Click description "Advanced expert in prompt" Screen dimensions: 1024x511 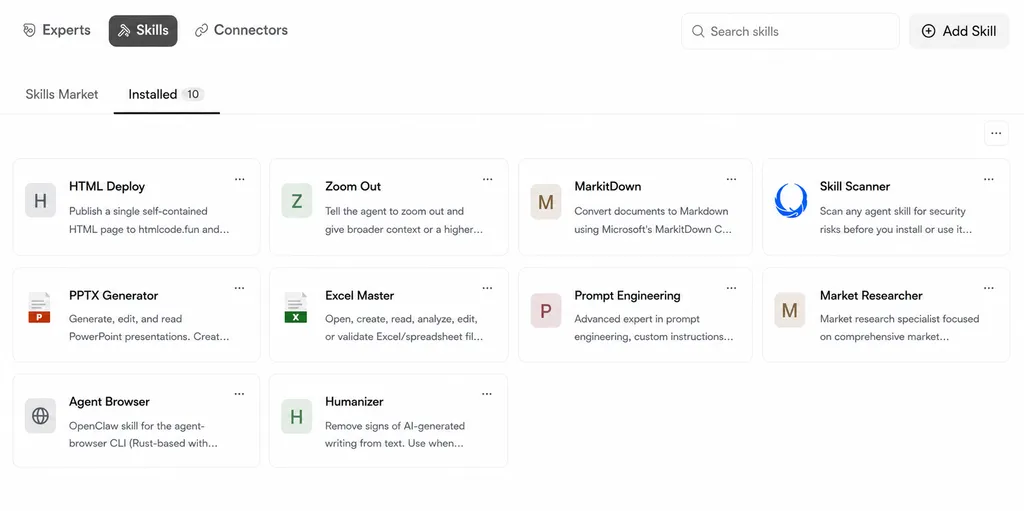click(637, 319)
